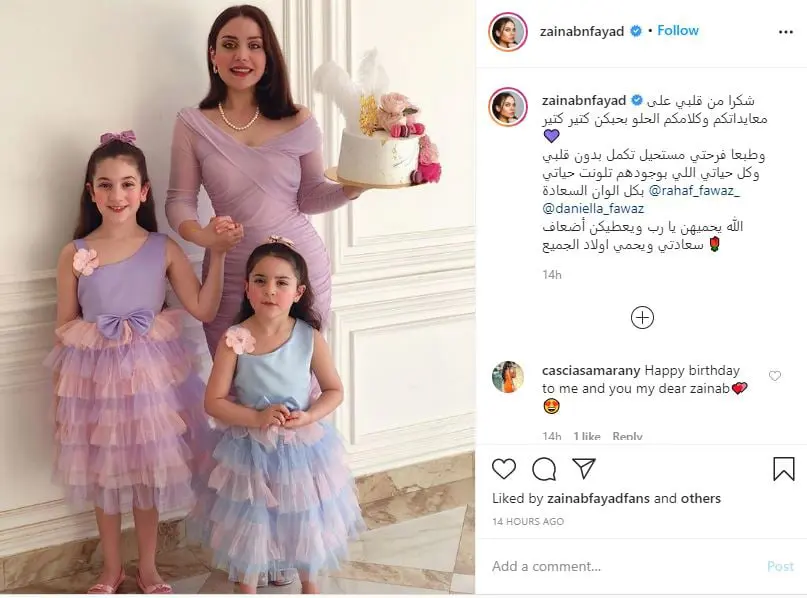The height and width of the screenshot is (598, 807).
Task: Open the casciasamarany username link
Action: coord(591,371)
